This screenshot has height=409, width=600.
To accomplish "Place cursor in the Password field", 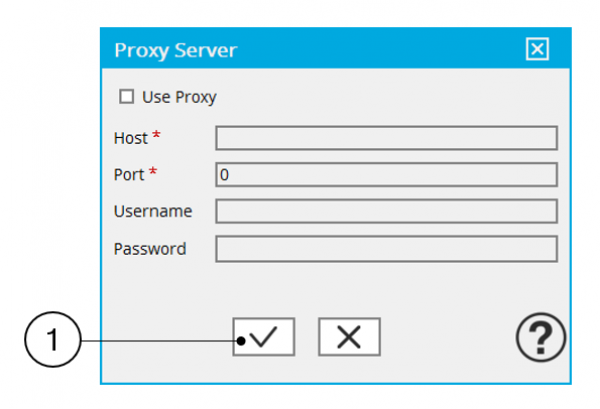I will point(386,248).
